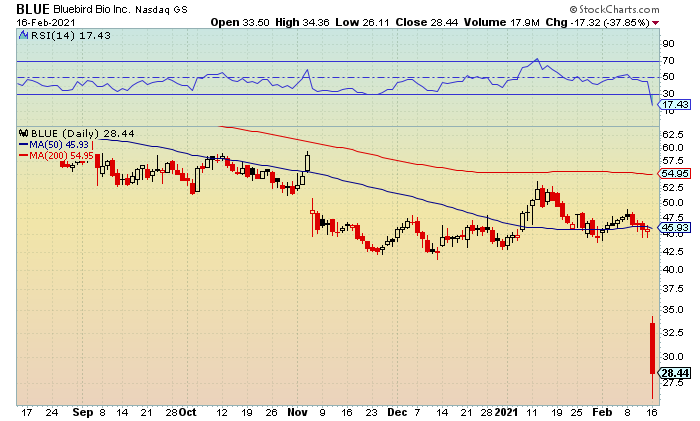Click the Dec month label on the date axis
Viewport: 700px width, 421px height.
(x=397, y=412)
